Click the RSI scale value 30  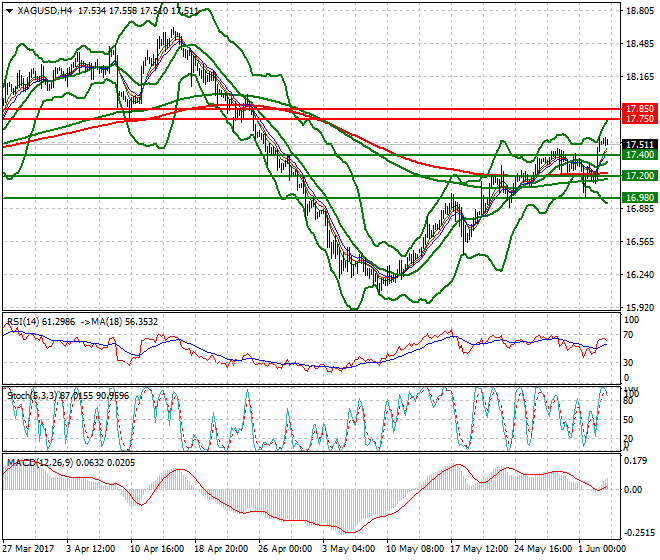[628, 363]
